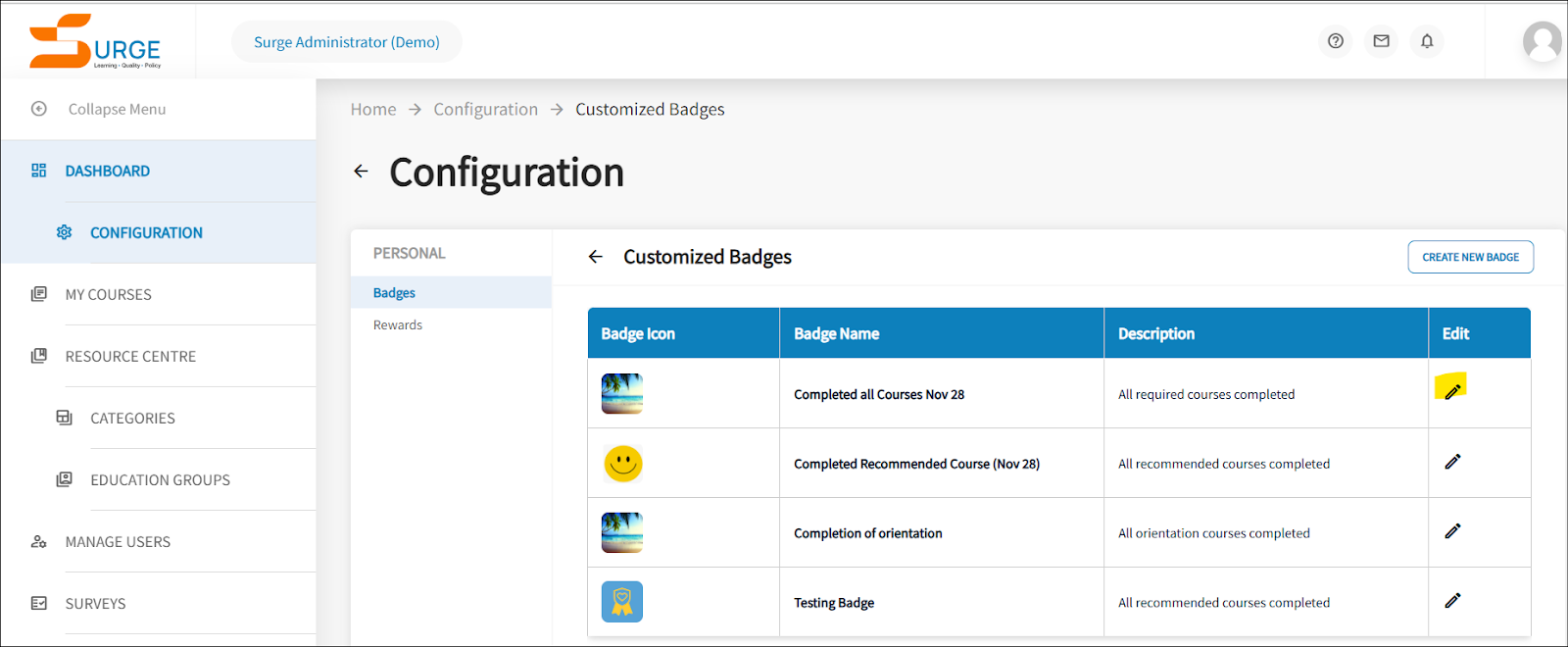The width and height of the screenshot is (1568, 647).
Task: Click the help question mark icon
Action: (1335, 41)
